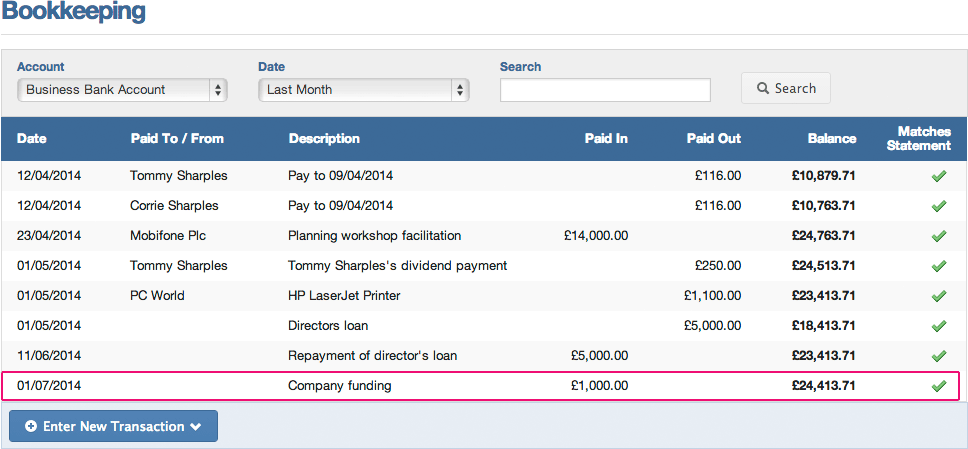Toggle the statement match for the first Tommy Sharples row
The image size is (968, 449).
pos(938,176)
